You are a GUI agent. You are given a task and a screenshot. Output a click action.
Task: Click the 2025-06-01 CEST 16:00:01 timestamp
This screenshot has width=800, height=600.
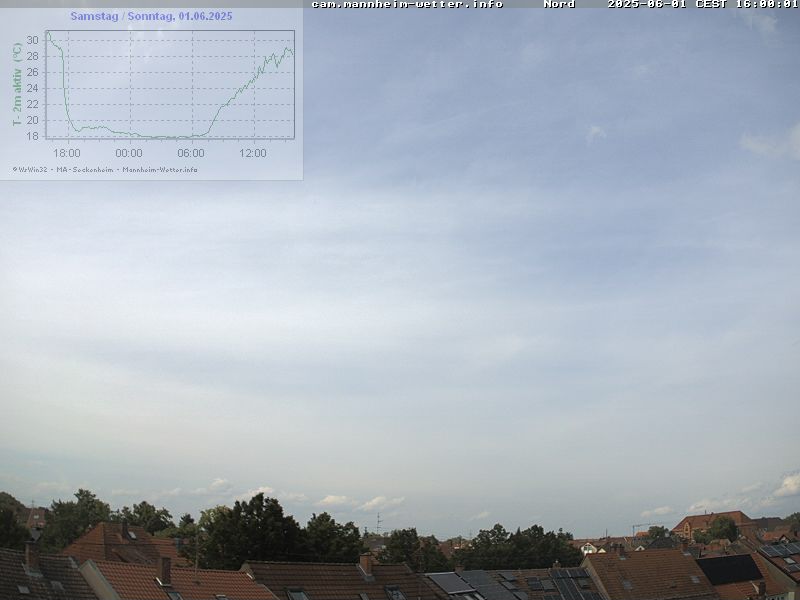[702, 4]
